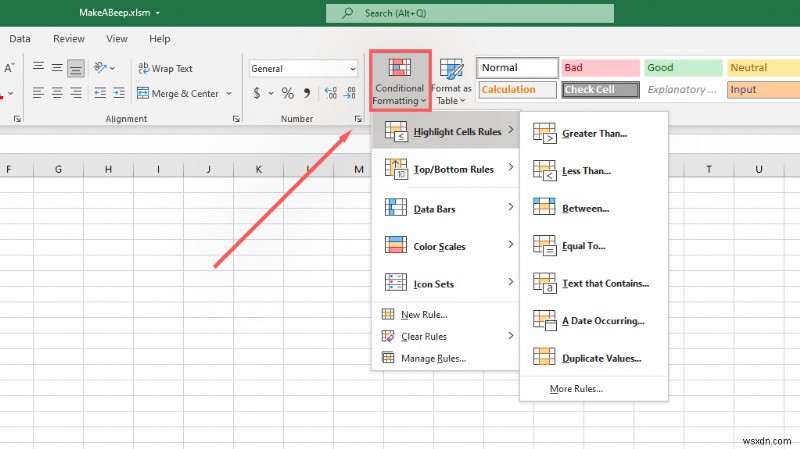The width and height of the screenshot is (800, 449).
Task: Decrease indent
Action: 101,93
